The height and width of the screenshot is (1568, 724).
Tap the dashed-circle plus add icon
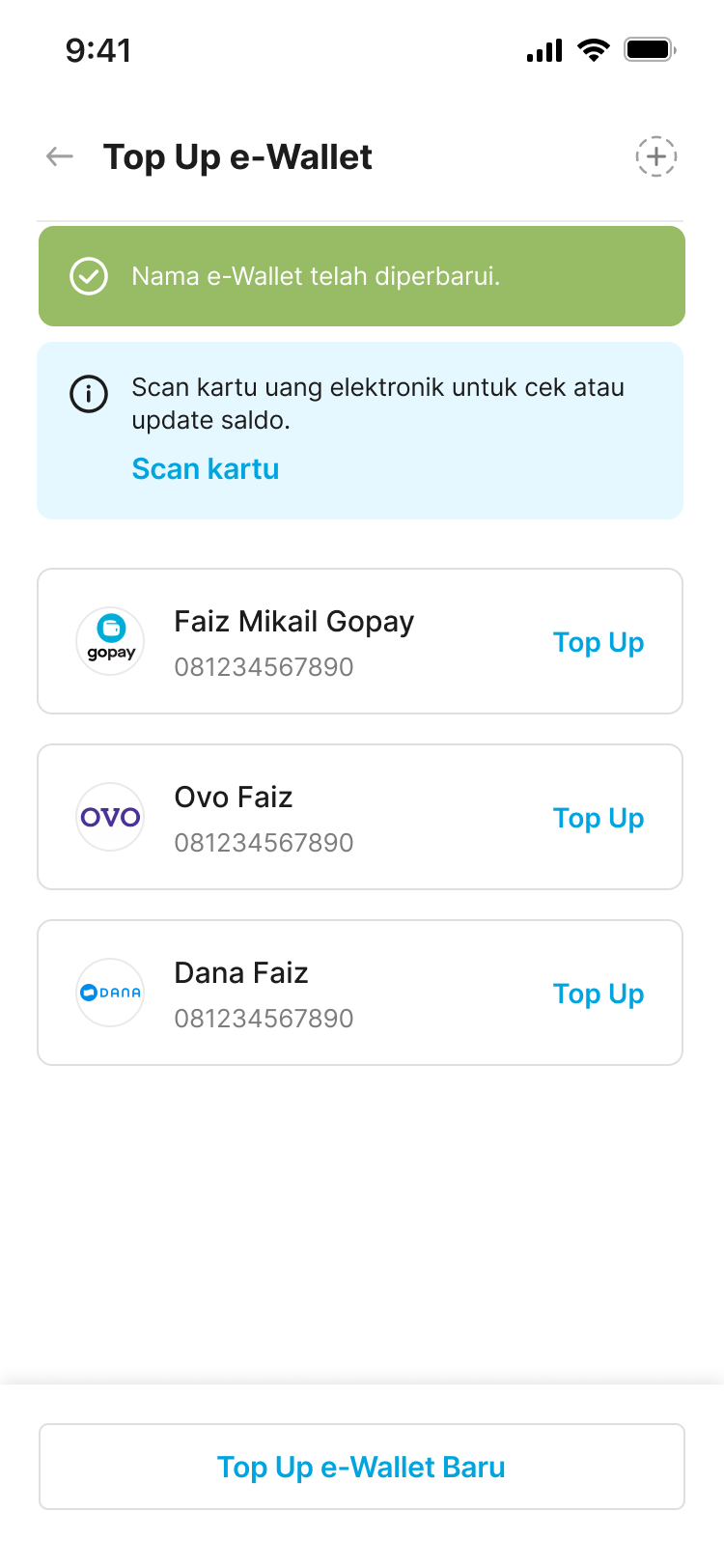pyautogui.click(x=655, y=156)
